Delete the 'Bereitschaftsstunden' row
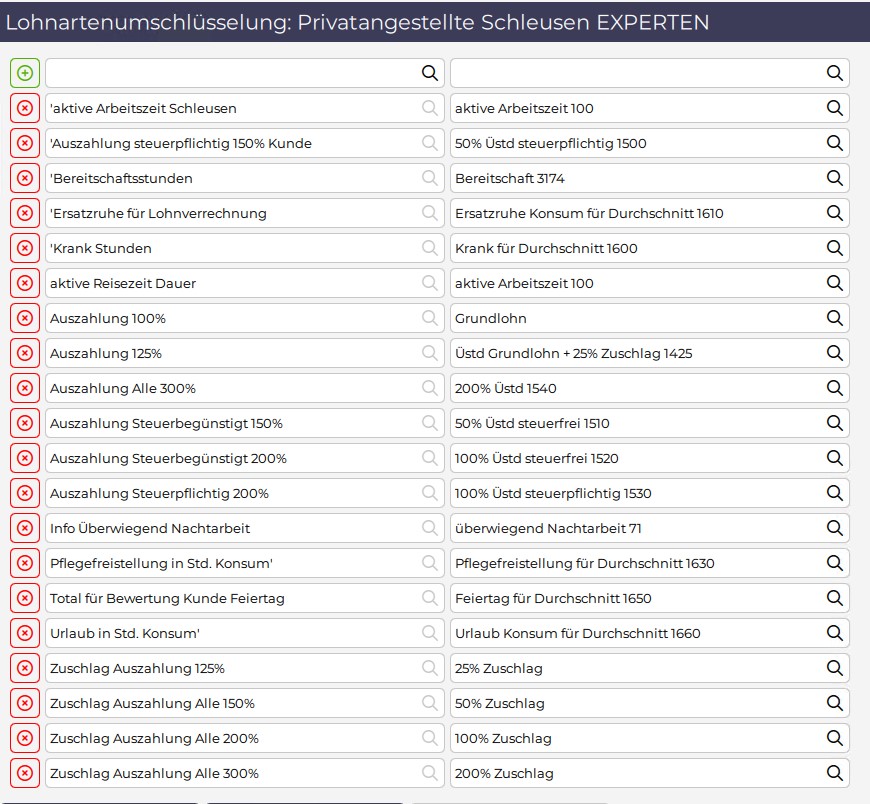870x804 pixels. [25, 178]
